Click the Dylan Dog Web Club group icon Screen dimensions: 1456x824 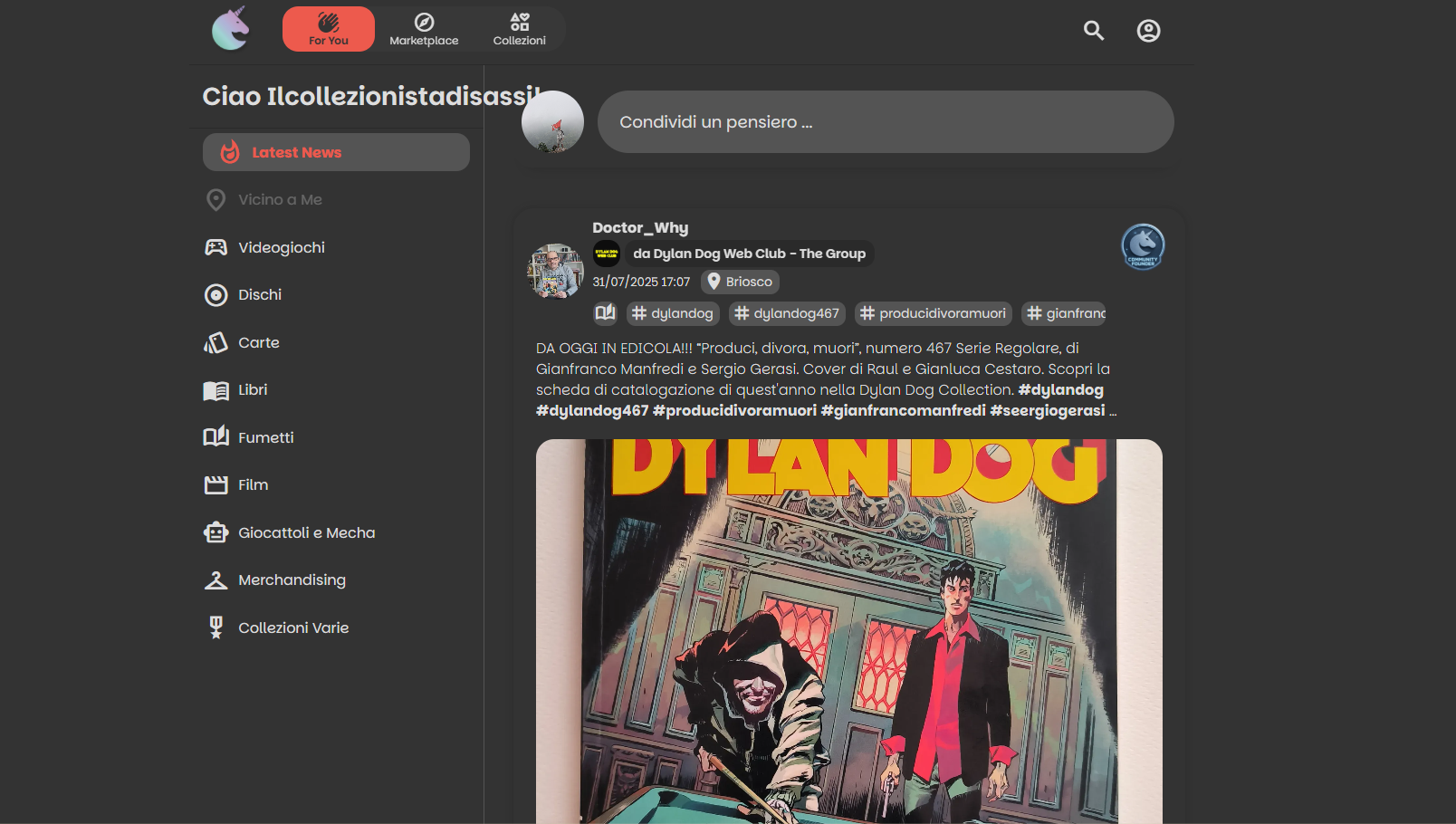click(x=606, y=254)
